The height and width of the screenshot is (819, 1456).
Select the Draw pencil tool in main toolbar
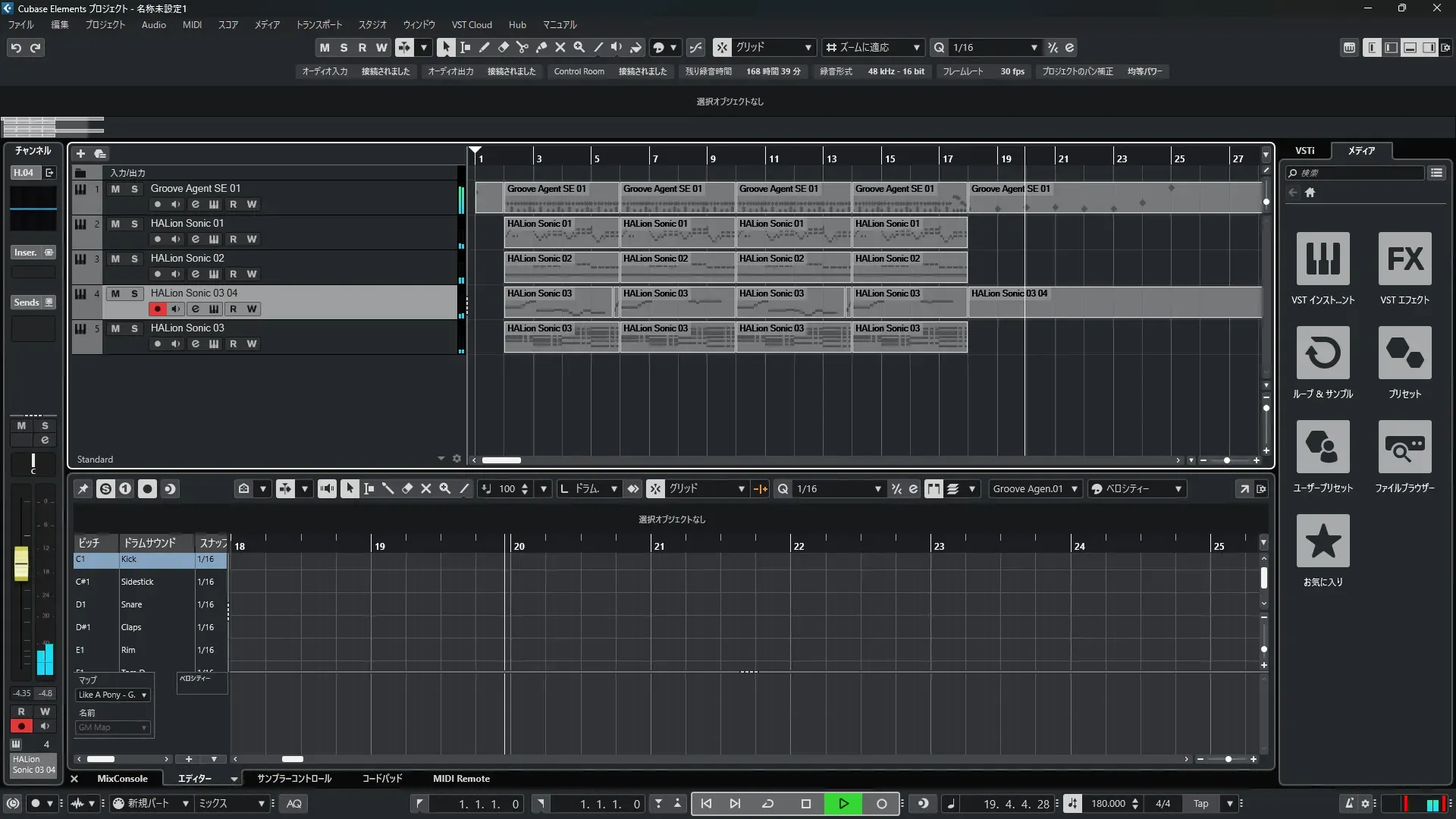(x=484, y=47)
